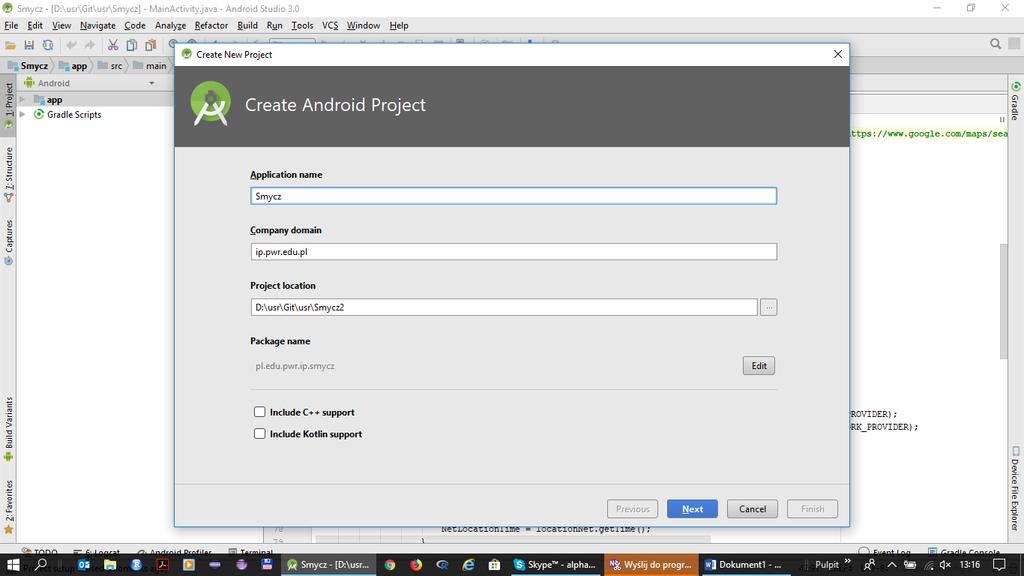Click the Open folder toolbar icon
Image resolution: width=1024 pixels, height=576 pixels.
pos(10,45)
